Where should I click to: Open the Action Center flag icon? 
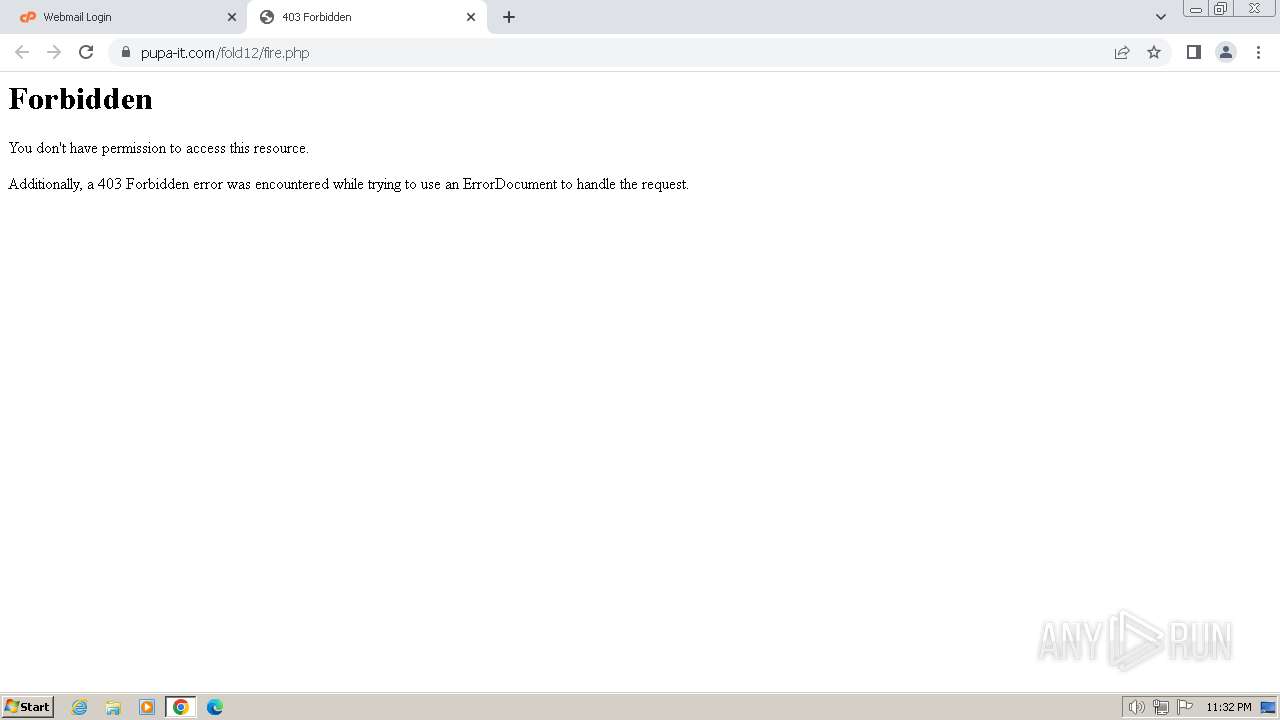[x=1185, y=707]
